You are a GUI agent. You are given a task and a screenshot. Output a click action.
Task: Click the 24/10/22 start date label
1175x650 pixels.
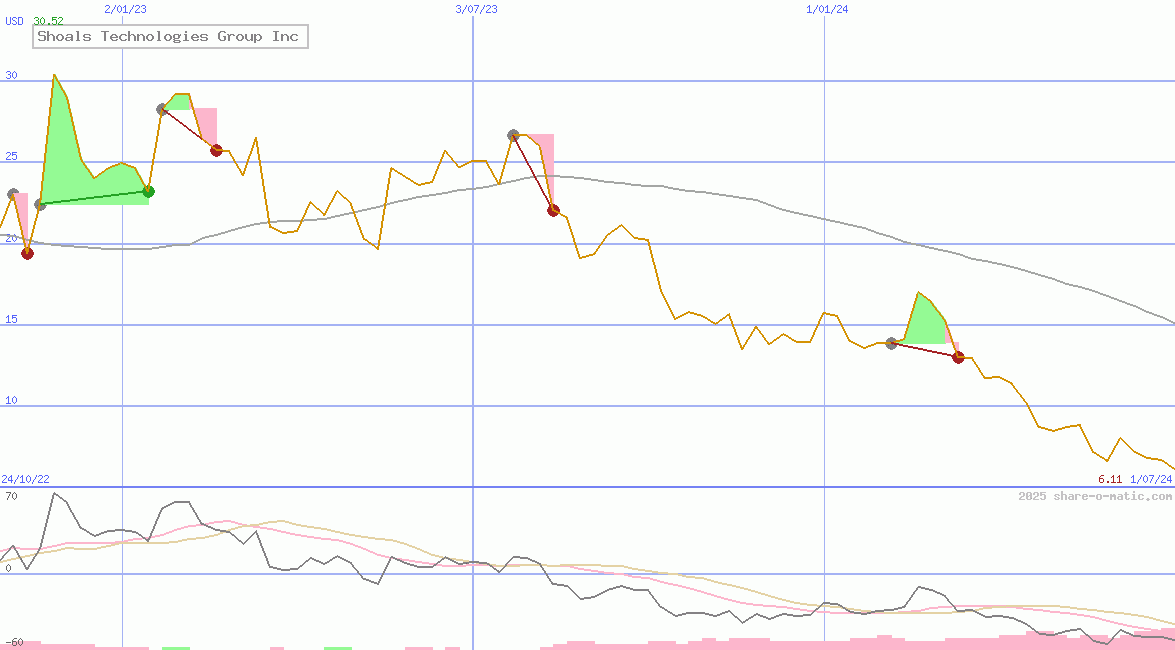(25, 480)
